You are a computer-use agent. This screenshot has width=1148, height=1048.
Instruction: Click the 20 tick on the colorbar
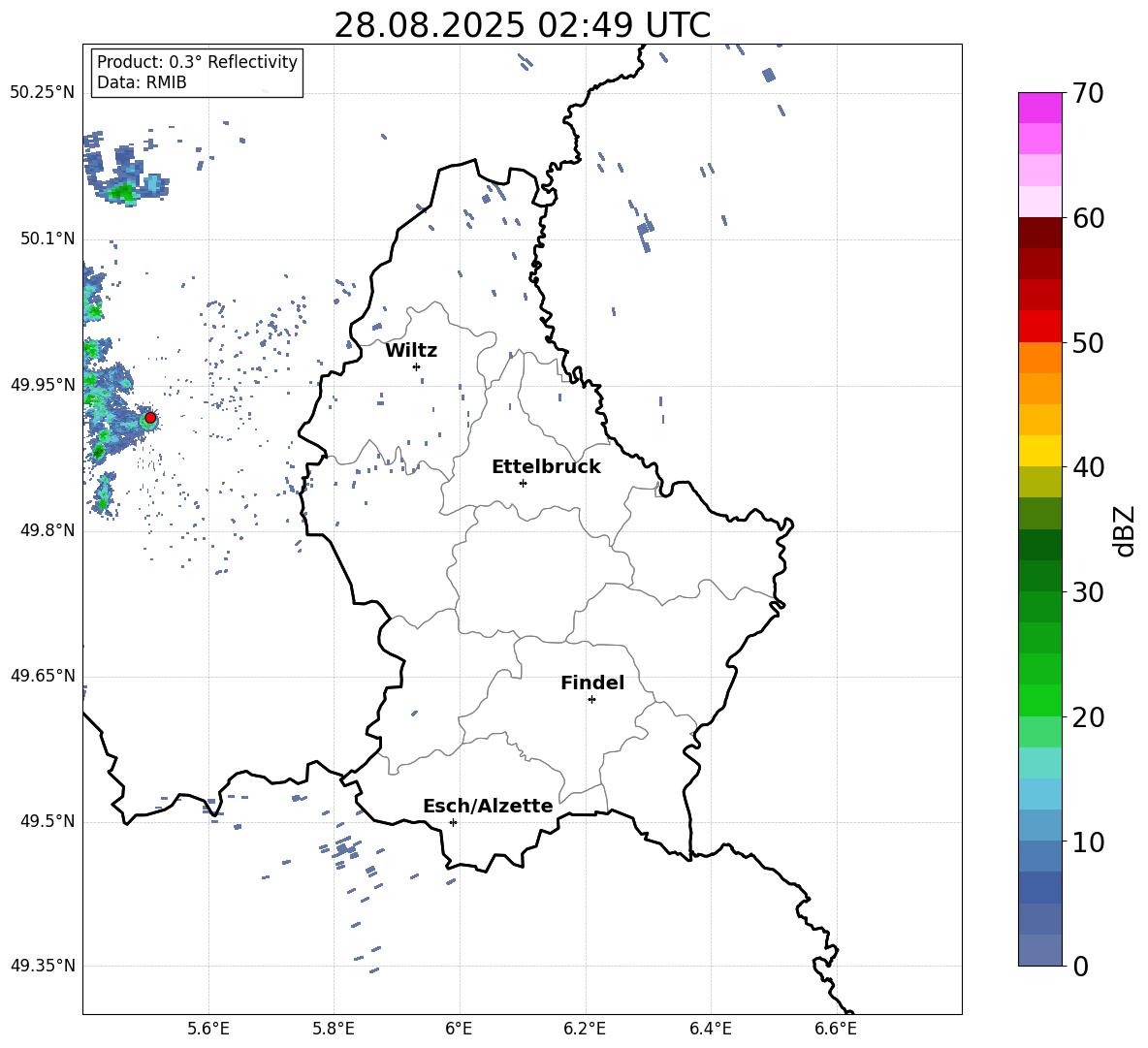1088,716
